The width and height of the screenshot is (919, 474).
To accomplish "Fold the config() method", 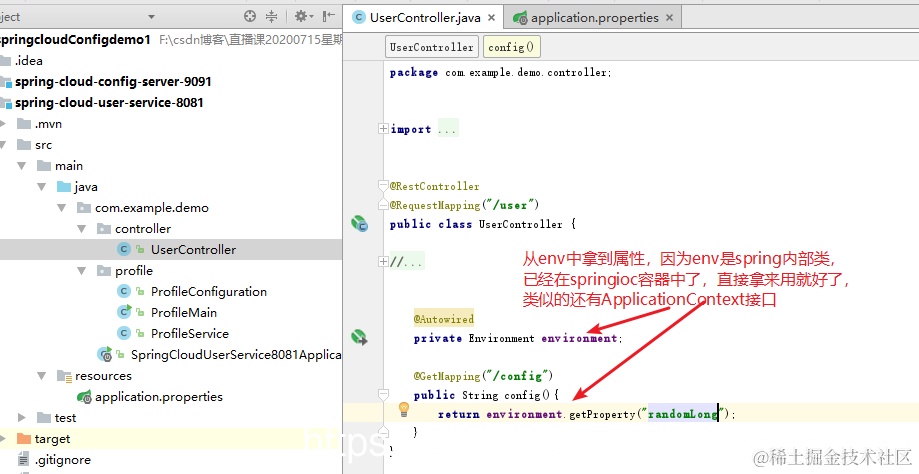I will click(x=383, y=394).
